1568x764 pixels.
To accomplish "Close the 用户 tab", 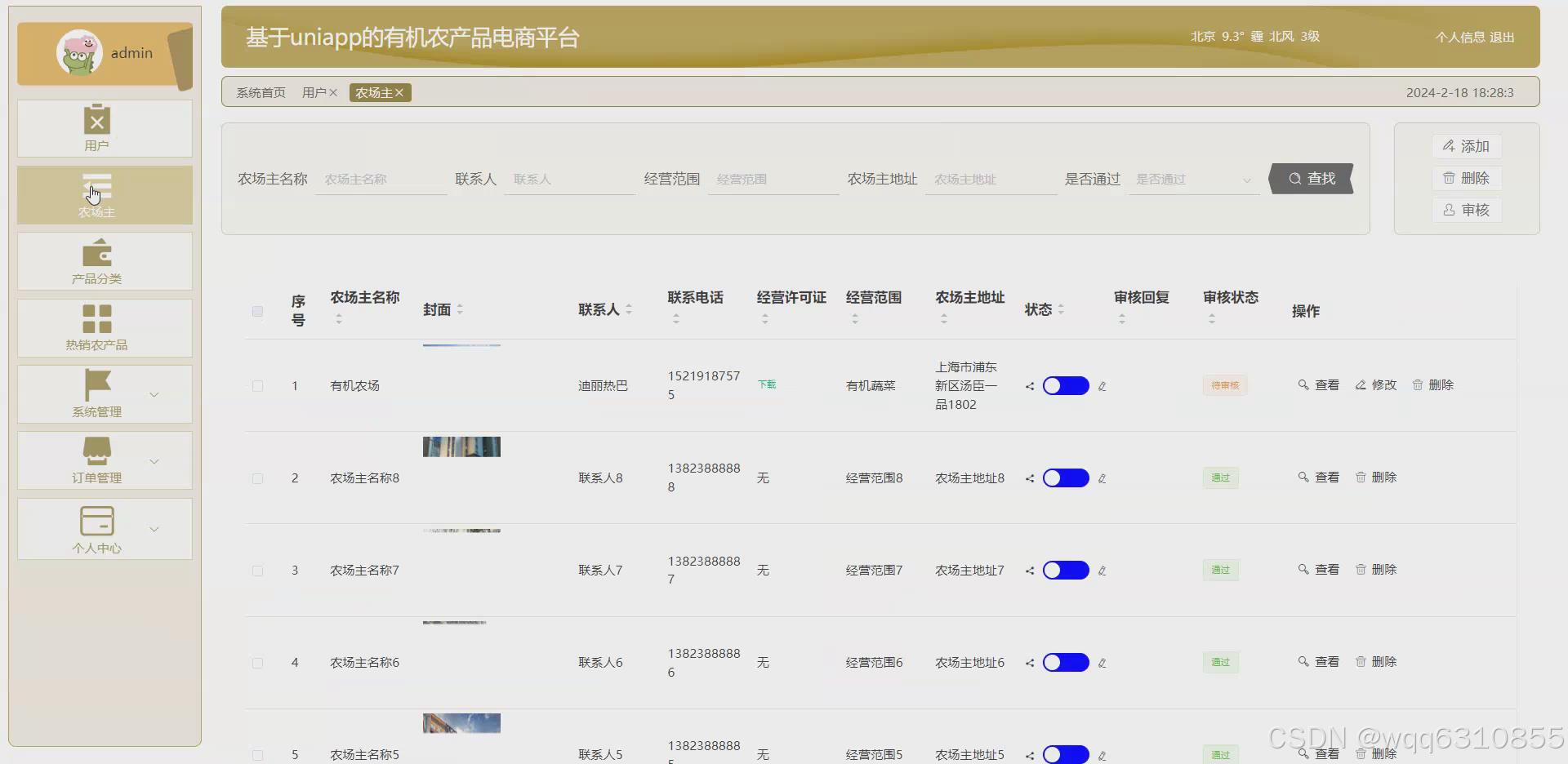I will tap(334, 92).
